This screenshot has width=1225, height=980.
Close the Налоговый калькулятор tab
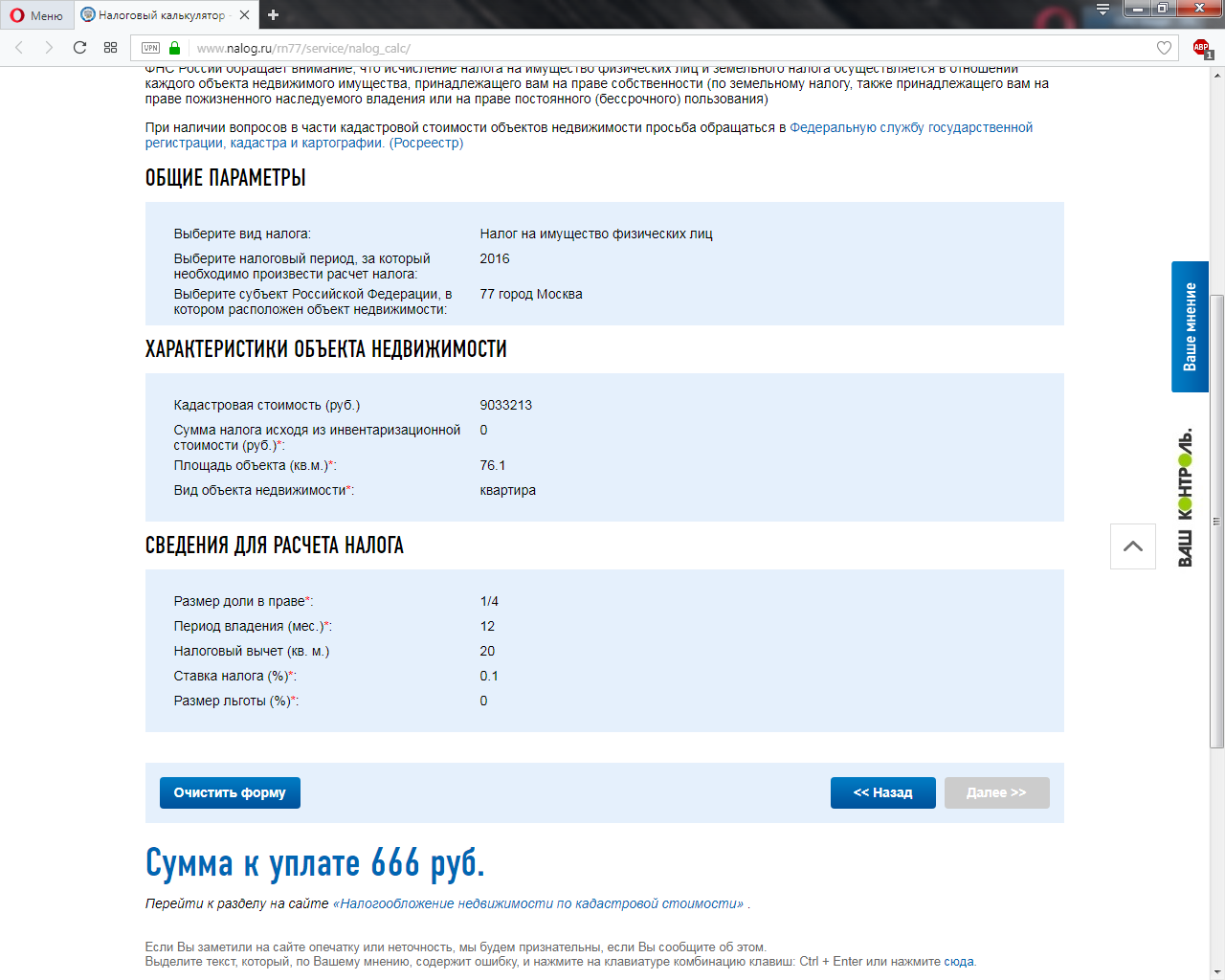[245, 15]
